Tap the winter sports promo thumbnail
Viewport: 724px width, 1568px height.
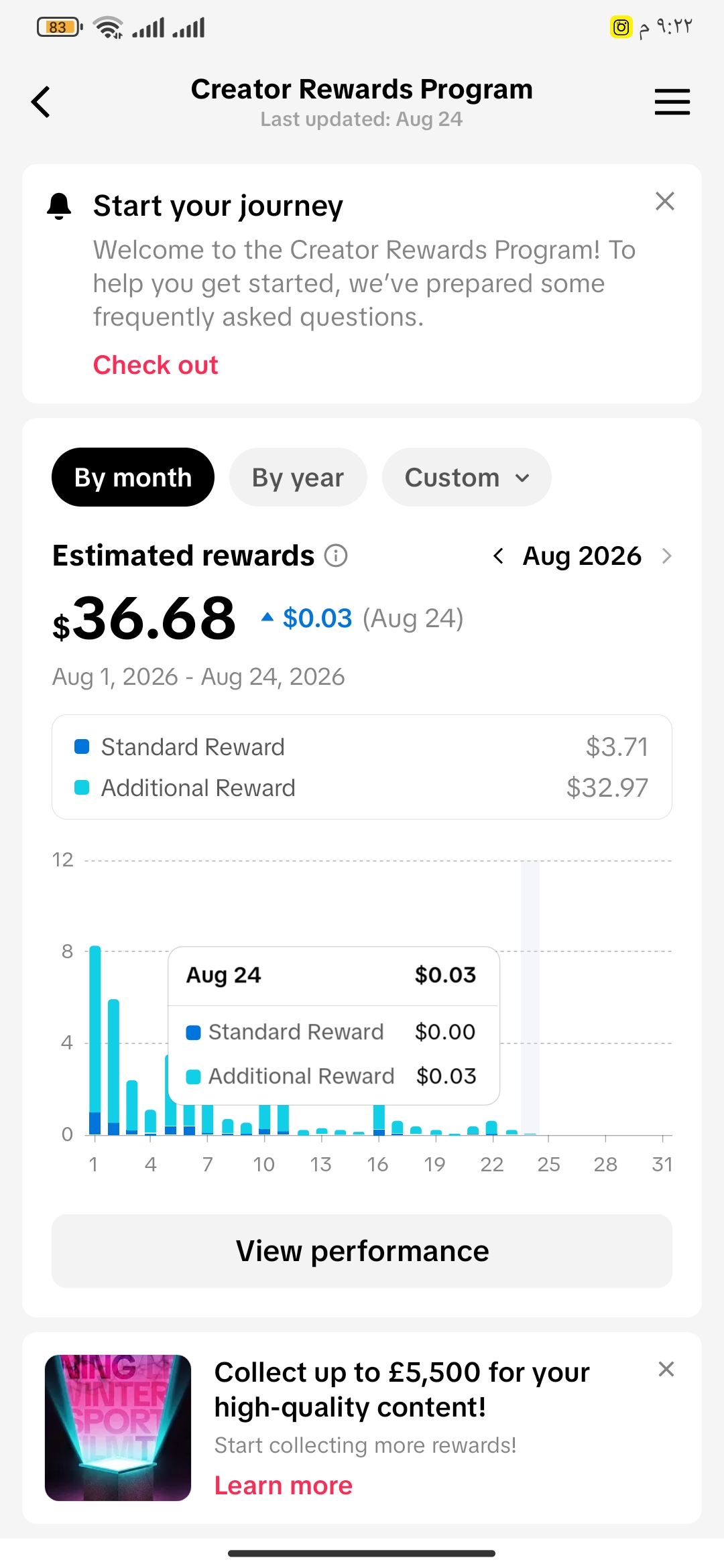[x=118, y=1428]
